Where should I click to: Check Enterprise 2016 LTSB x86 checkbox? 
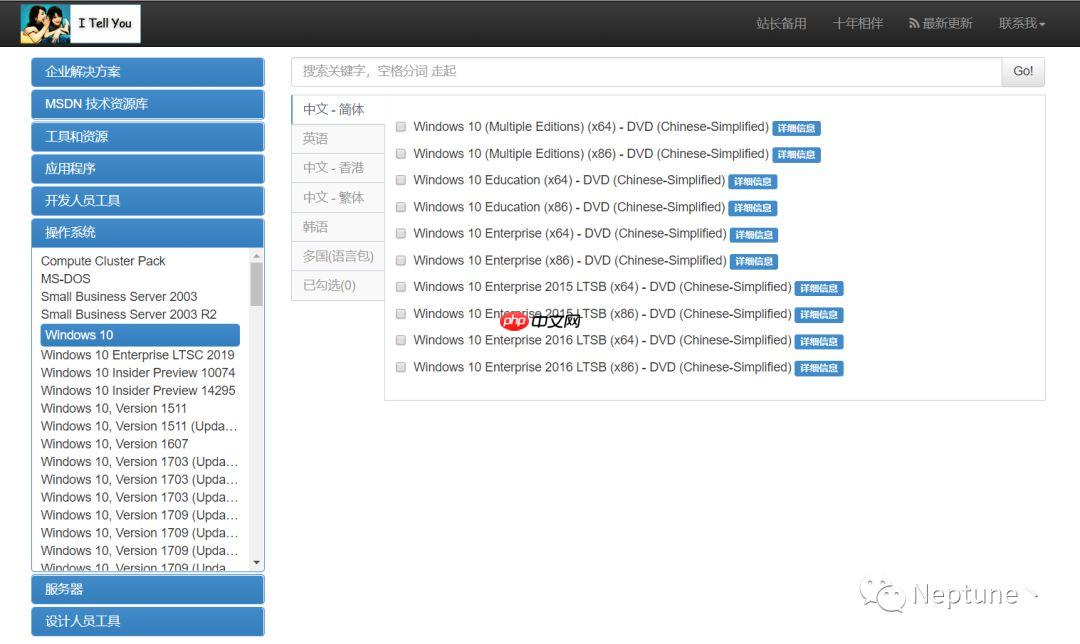tap(401, 367)
